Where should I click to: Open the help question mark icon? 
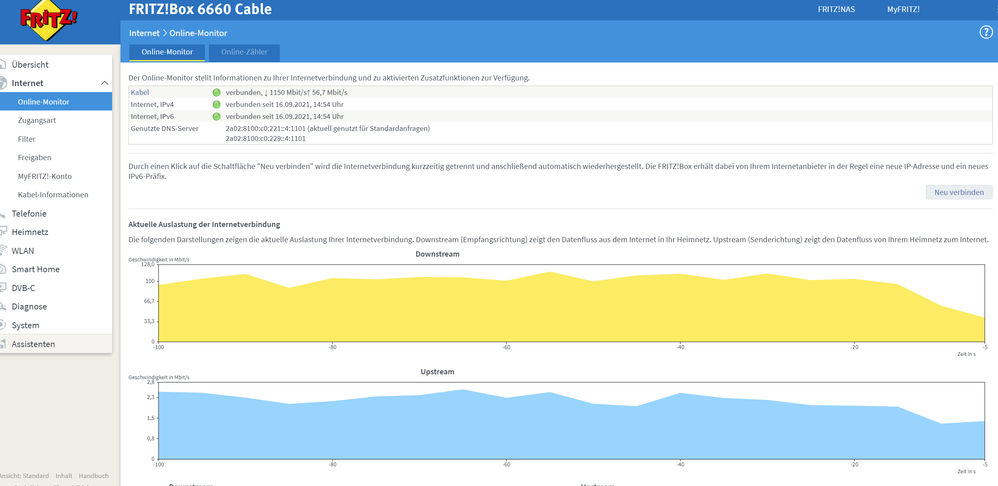[x=985, y=33]
